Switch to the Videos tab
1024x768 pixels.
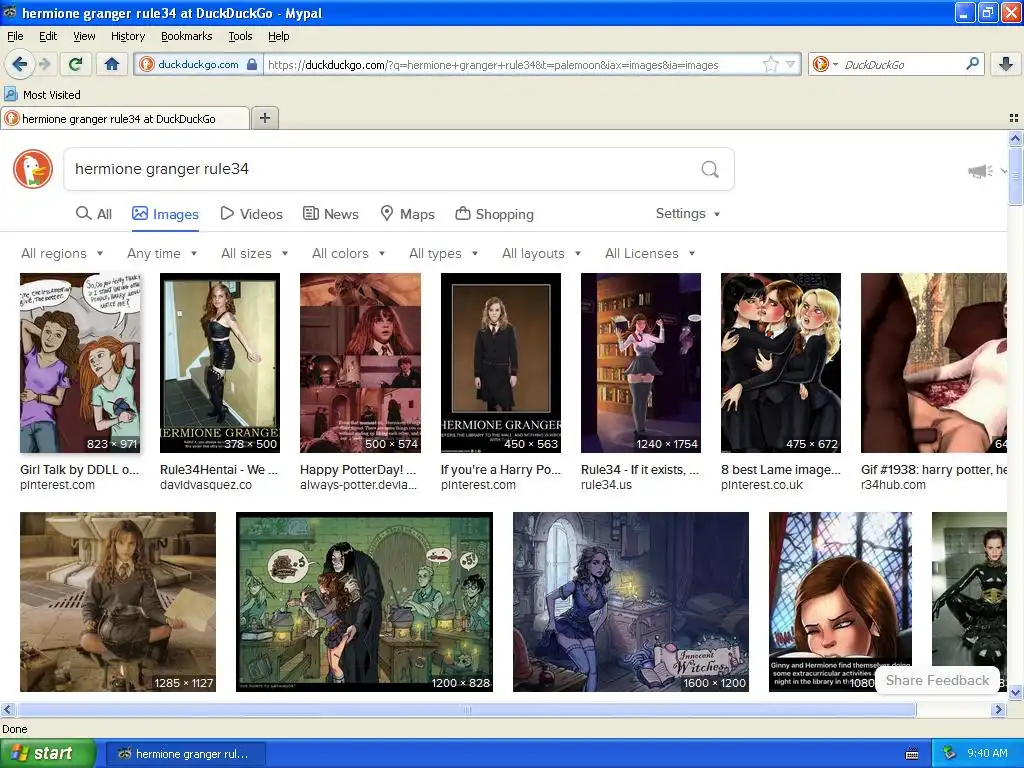[251, 214]
